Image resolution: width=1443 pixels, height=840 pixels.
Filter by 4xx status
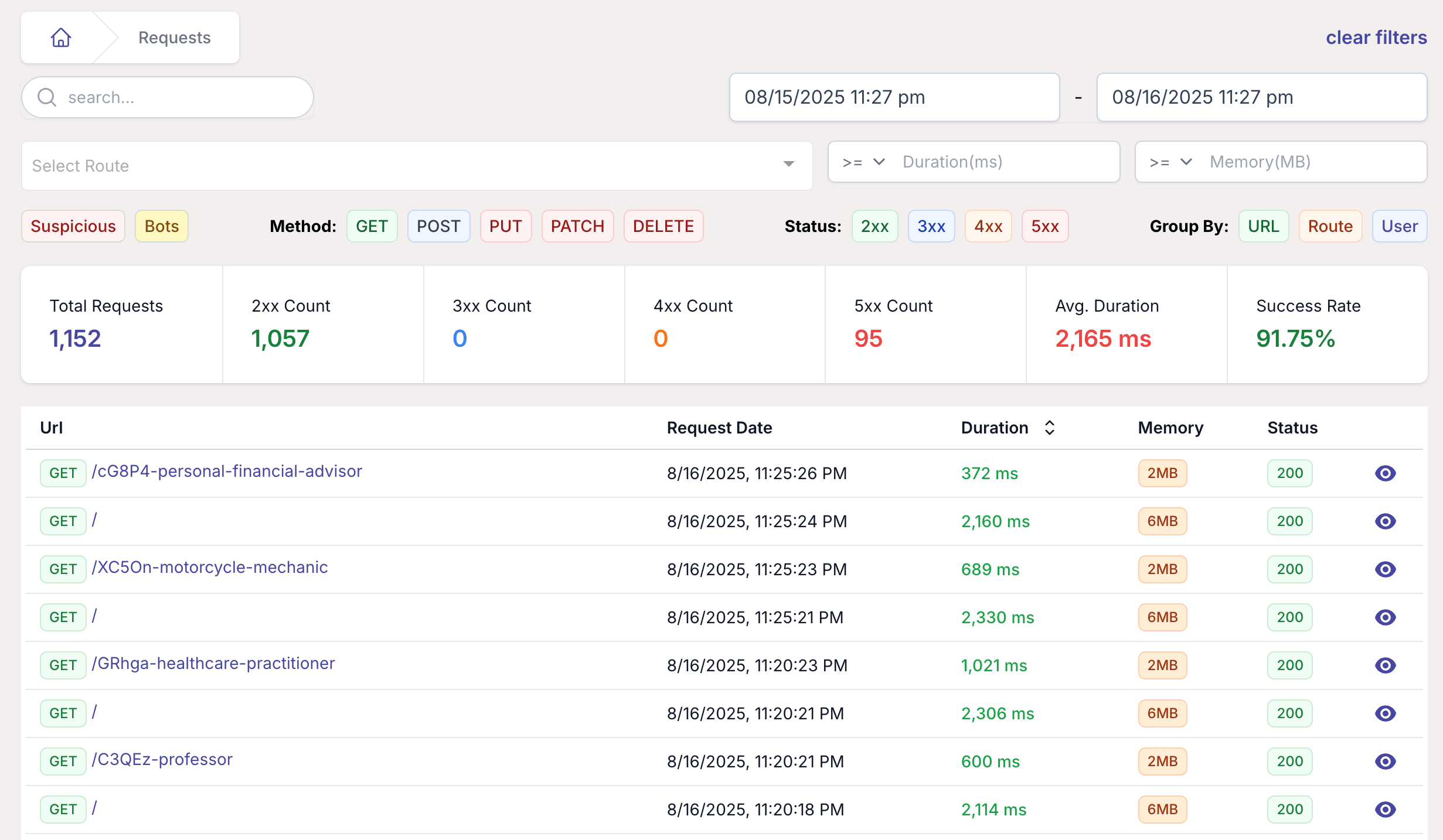pyautogui.click(x=988, y=226)
